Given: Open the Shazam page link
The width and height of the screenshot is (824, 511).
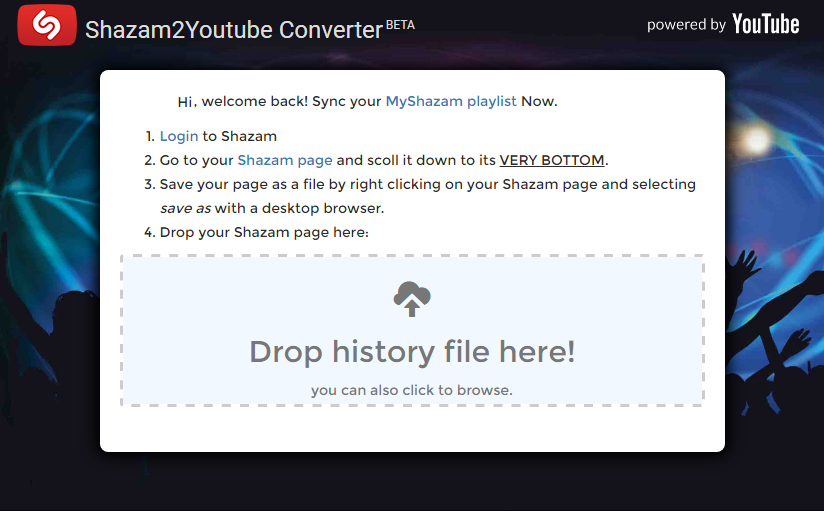Looking at the screenshot, I should (x=285, y=160).
